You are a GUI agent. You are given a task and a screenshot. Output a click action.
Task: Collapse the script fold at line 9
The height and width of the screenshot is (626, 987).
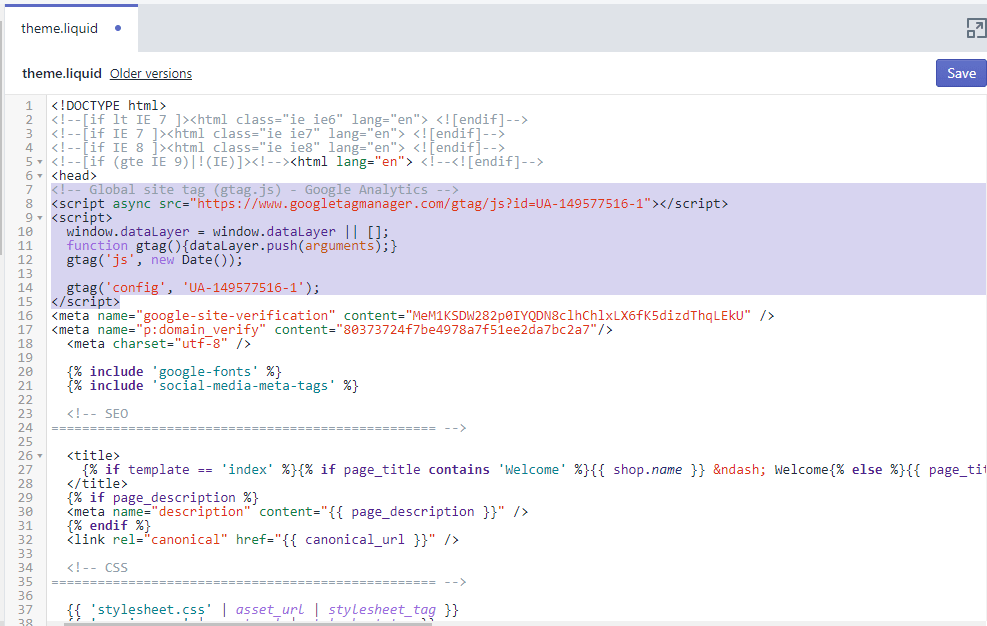(40, 218)
